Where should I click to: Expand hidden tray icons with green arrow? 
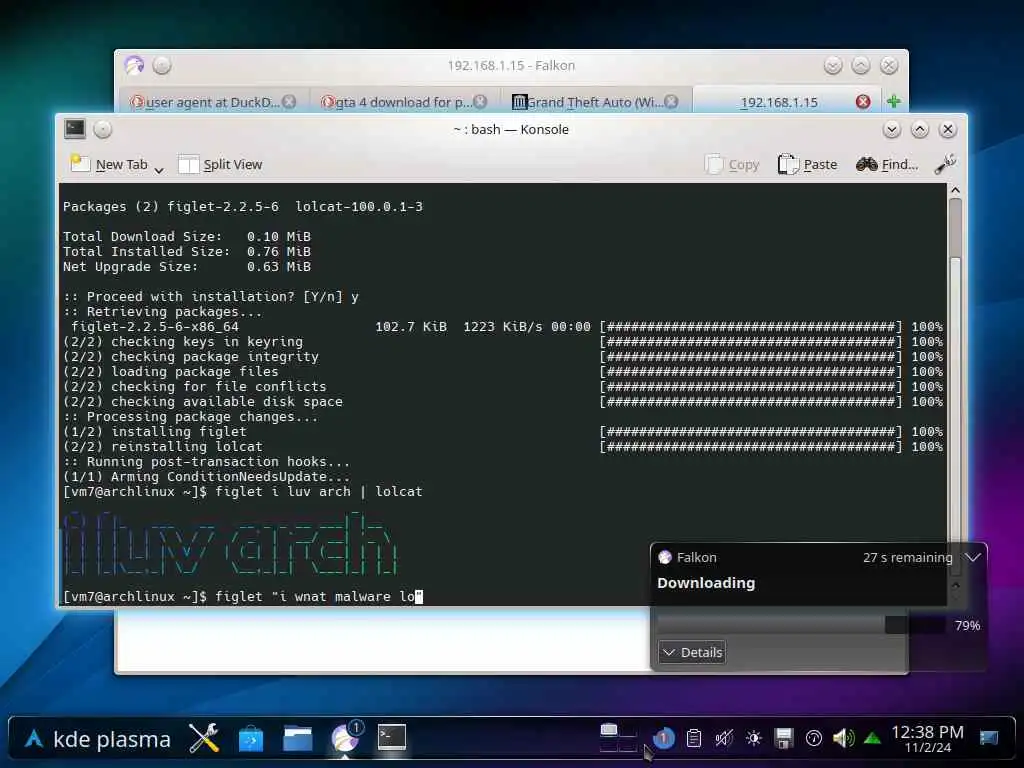[x=872, y=739]
